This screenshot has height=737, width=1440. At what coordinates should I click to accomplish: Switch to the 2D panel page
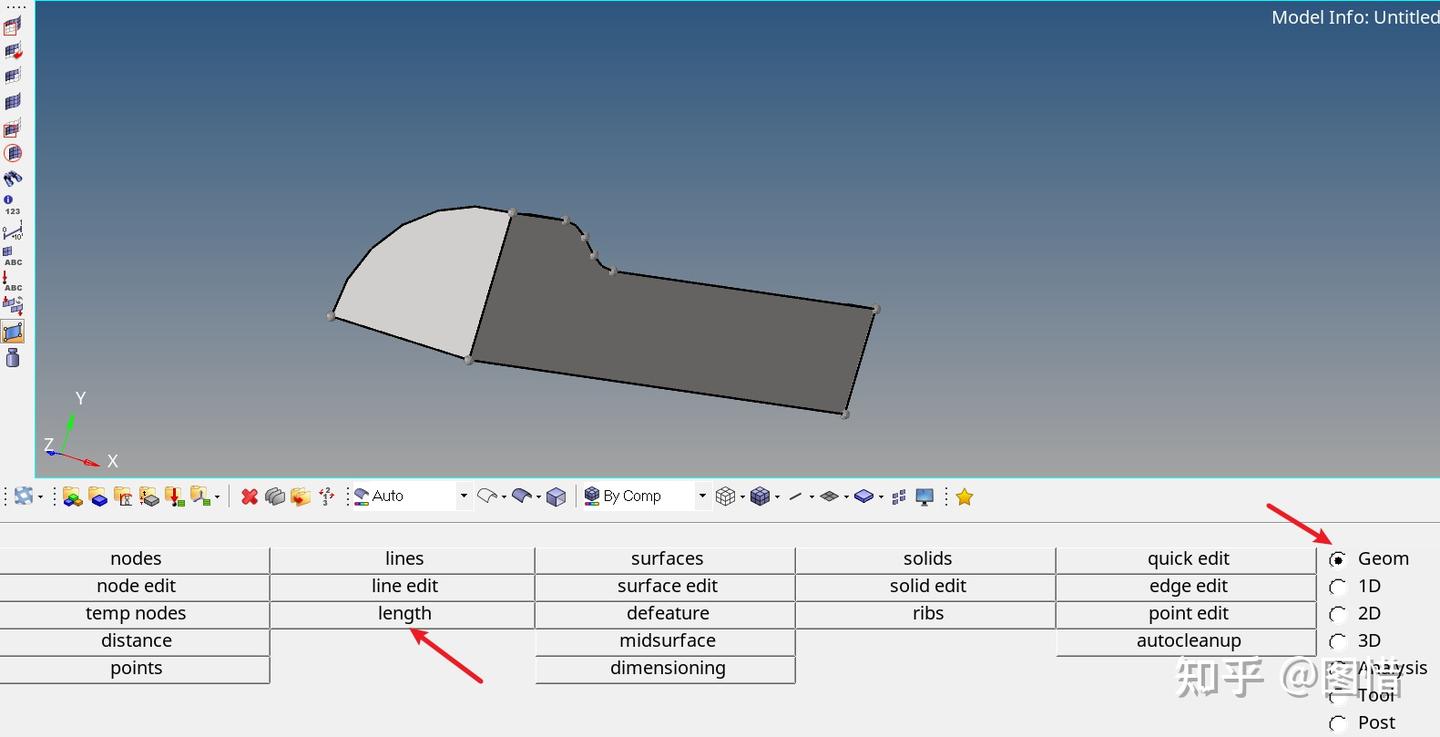[1338, 613]
